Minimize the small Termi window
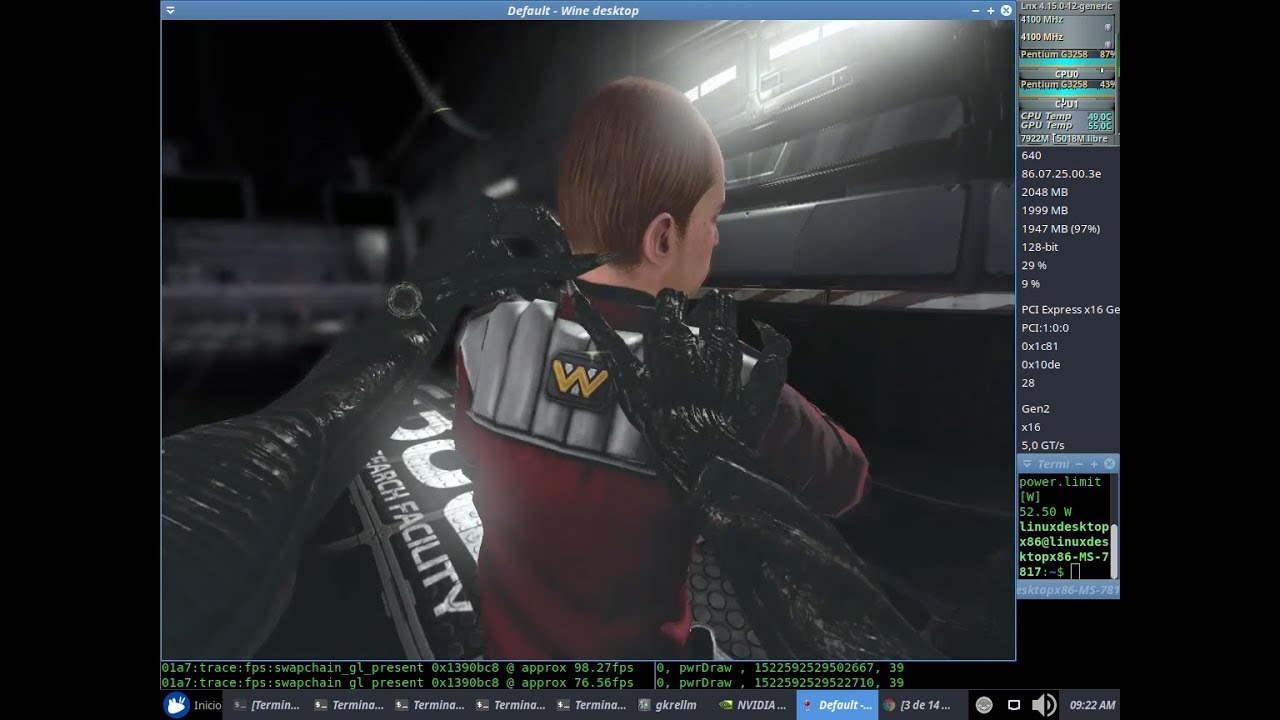 click(1079, 464)
